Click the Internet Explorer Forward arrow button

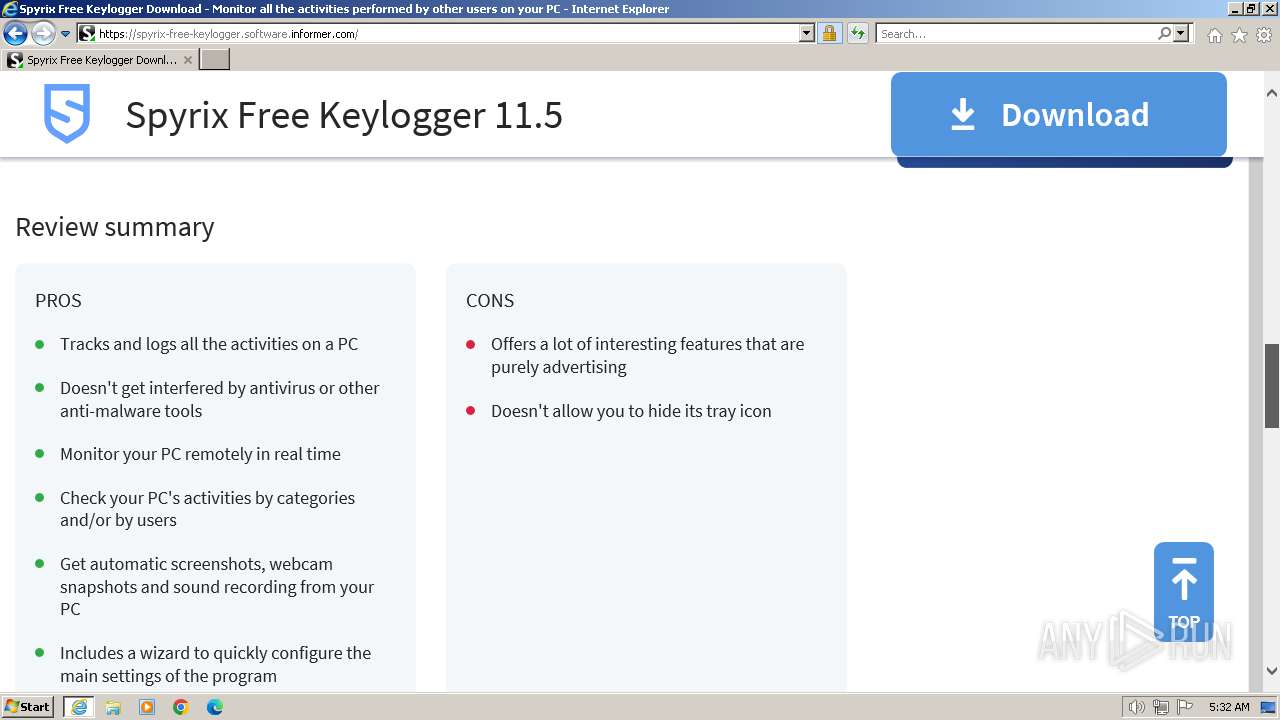coord(43,34)
